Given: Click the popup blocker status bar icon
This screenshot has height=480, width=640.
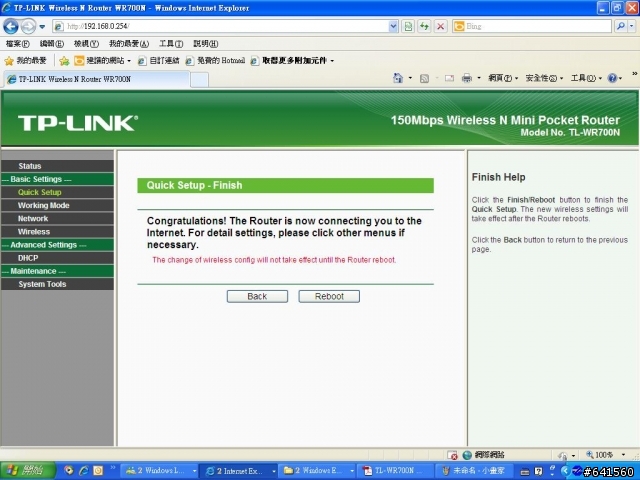Looking at the screenshot, I should [x=452, y=455].
